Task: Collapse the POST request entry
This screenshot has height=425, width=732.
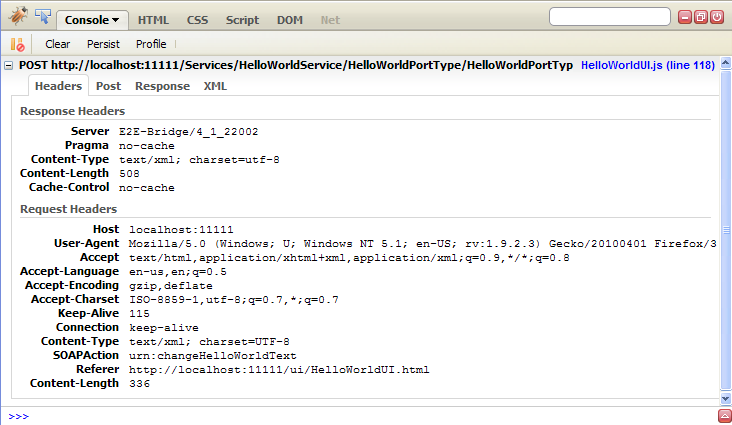Action: click(9, 65)
